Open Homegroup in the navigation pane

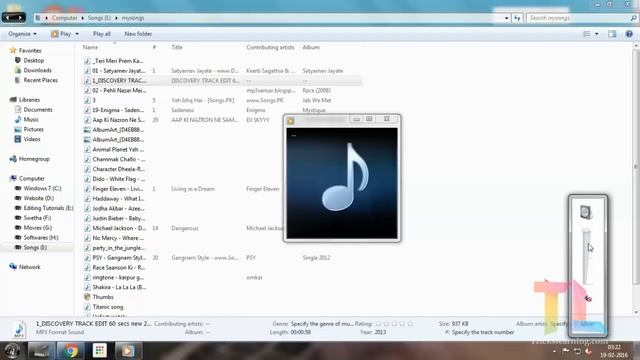[34, 159]
